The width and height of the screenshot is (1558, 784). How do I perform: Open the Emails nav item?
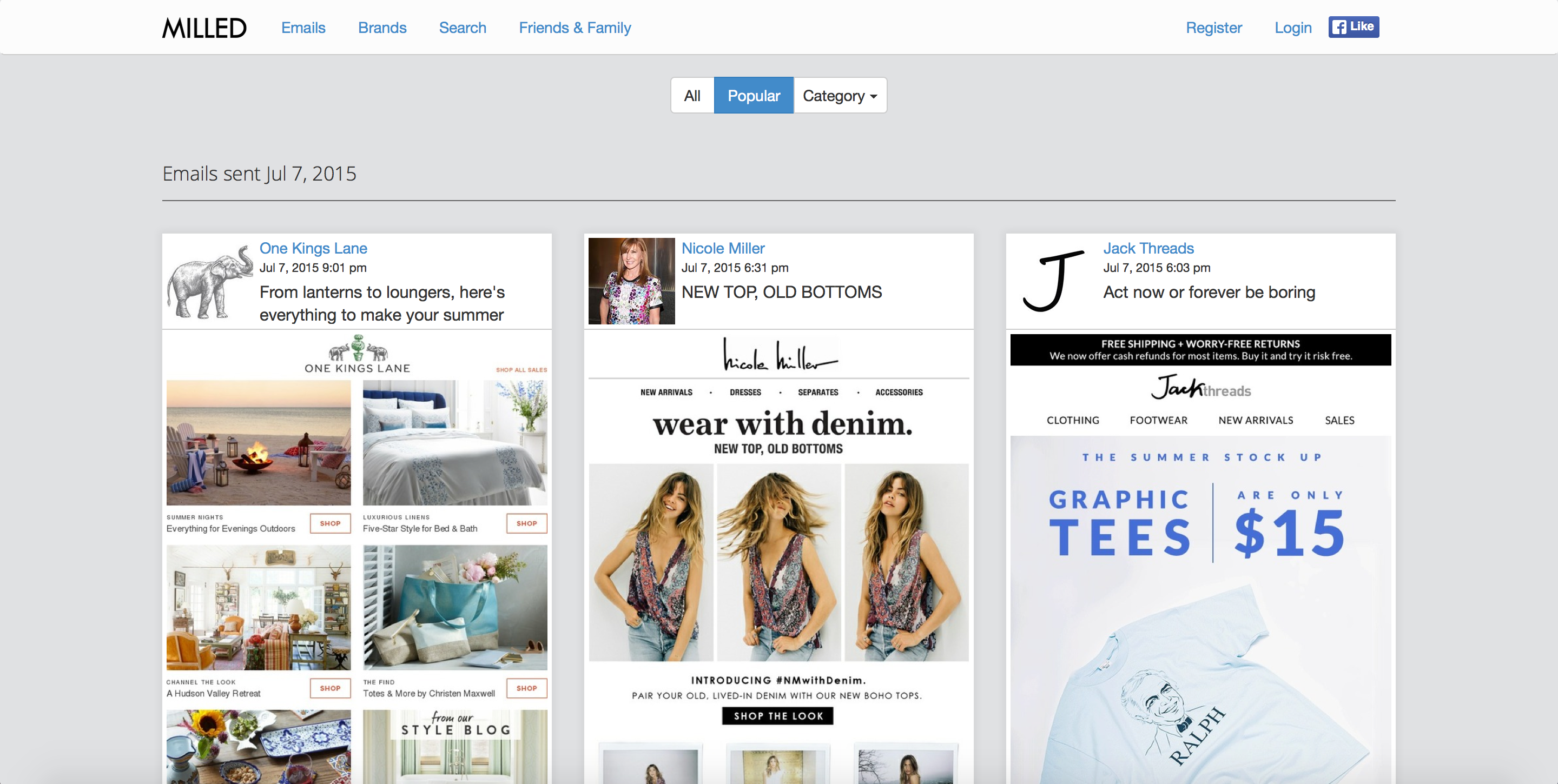click(303, 28)
